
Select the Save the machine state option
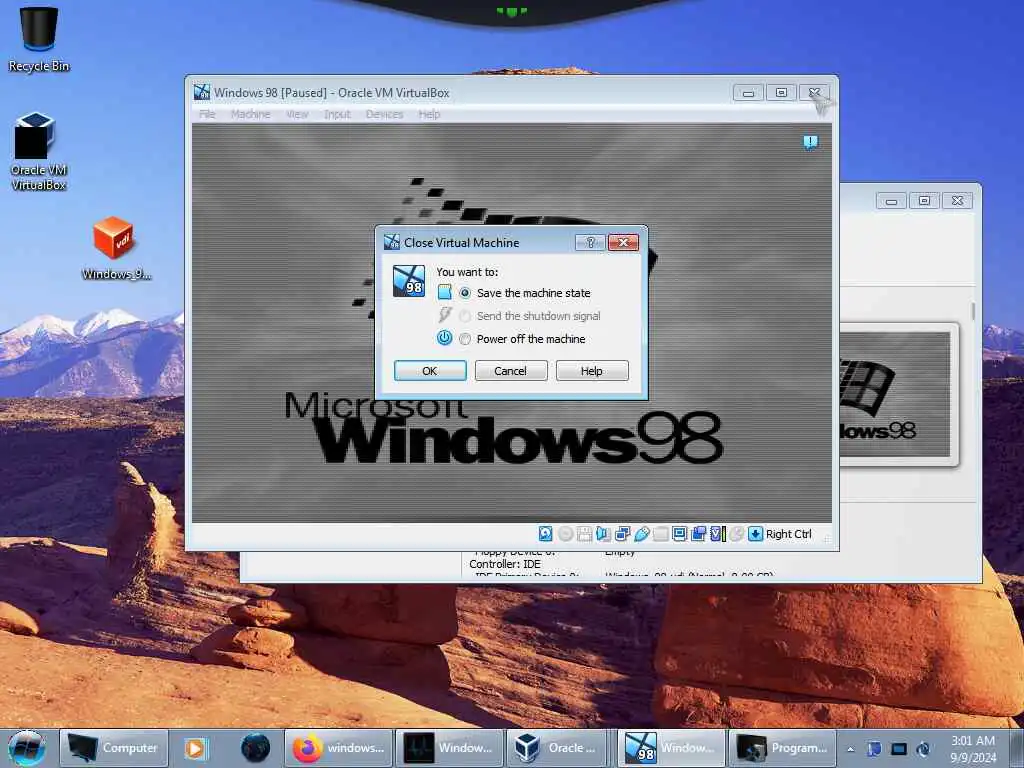click(464, 293)
